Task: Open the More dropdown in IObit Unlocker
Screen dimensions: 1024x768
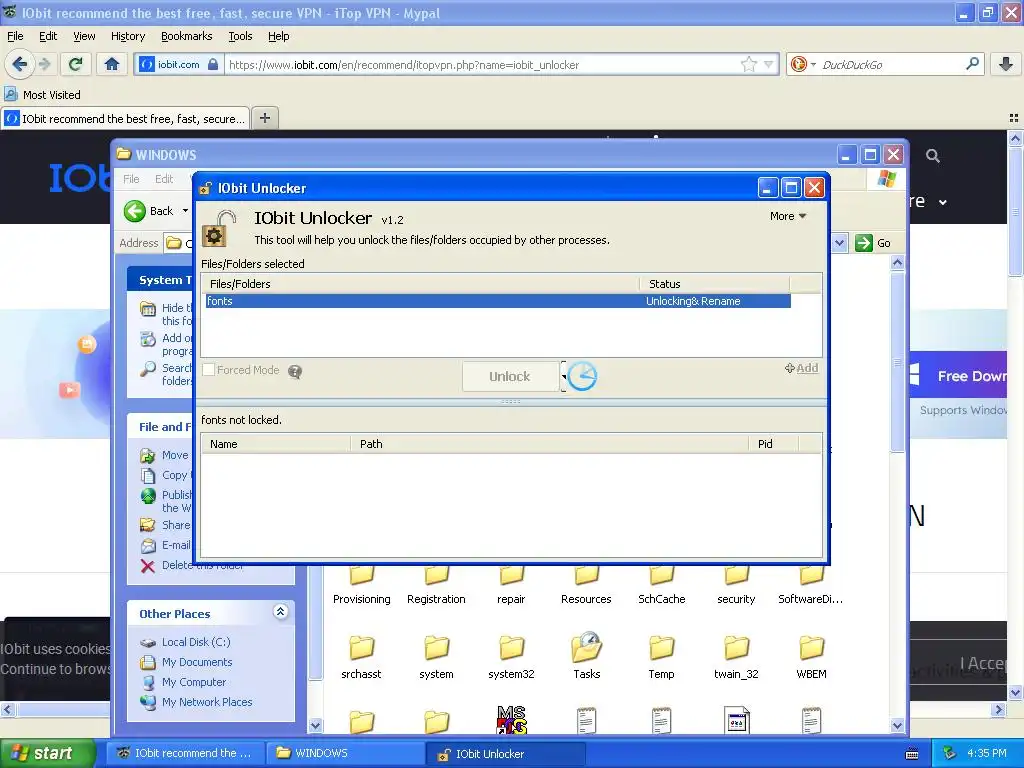Action: tap(788, 216)
